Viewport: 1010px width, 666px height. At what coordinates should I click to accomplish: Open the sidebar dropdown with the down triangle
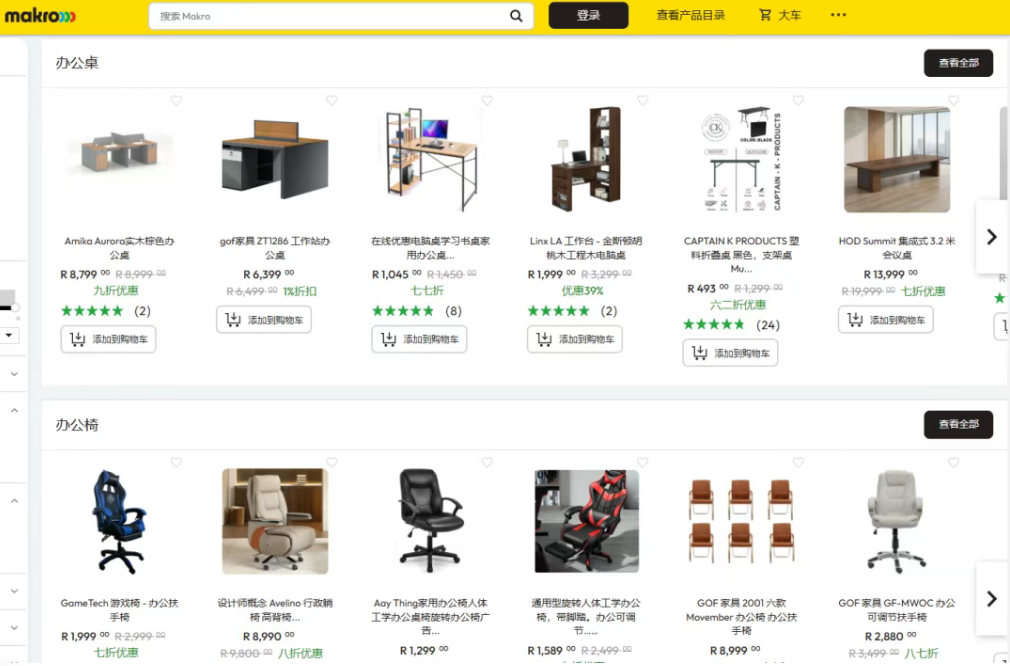click(9, 336)
